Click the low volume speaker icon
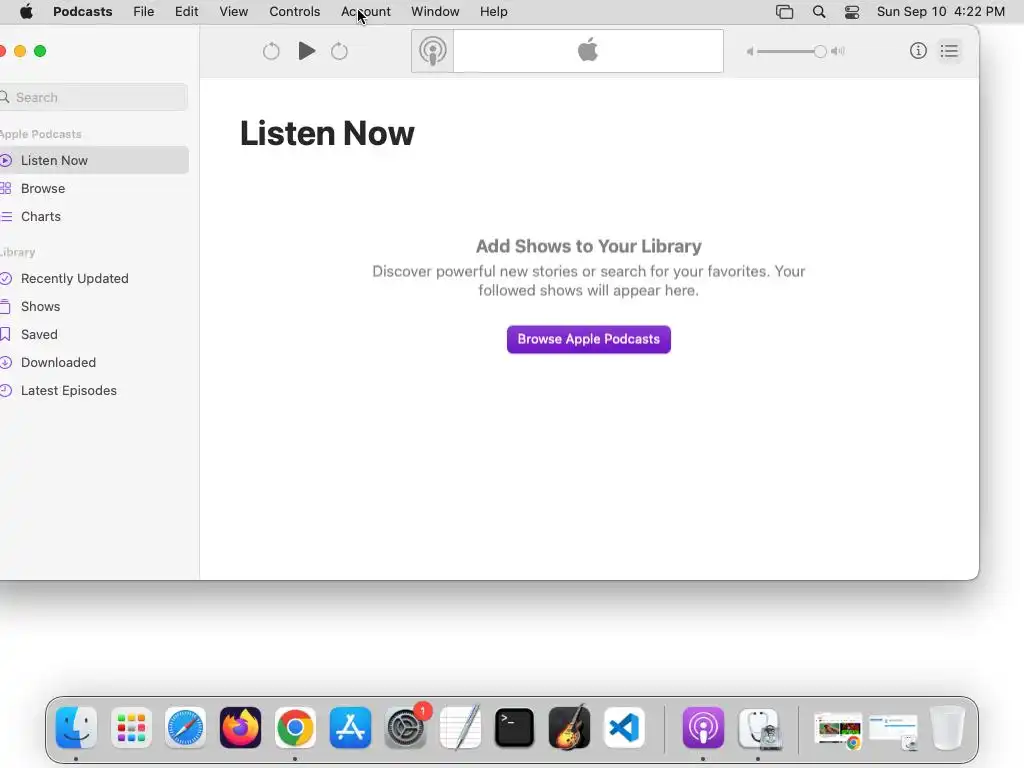Image resolution: width=1024 pixels, height=768 pixels. coord(750,52)
